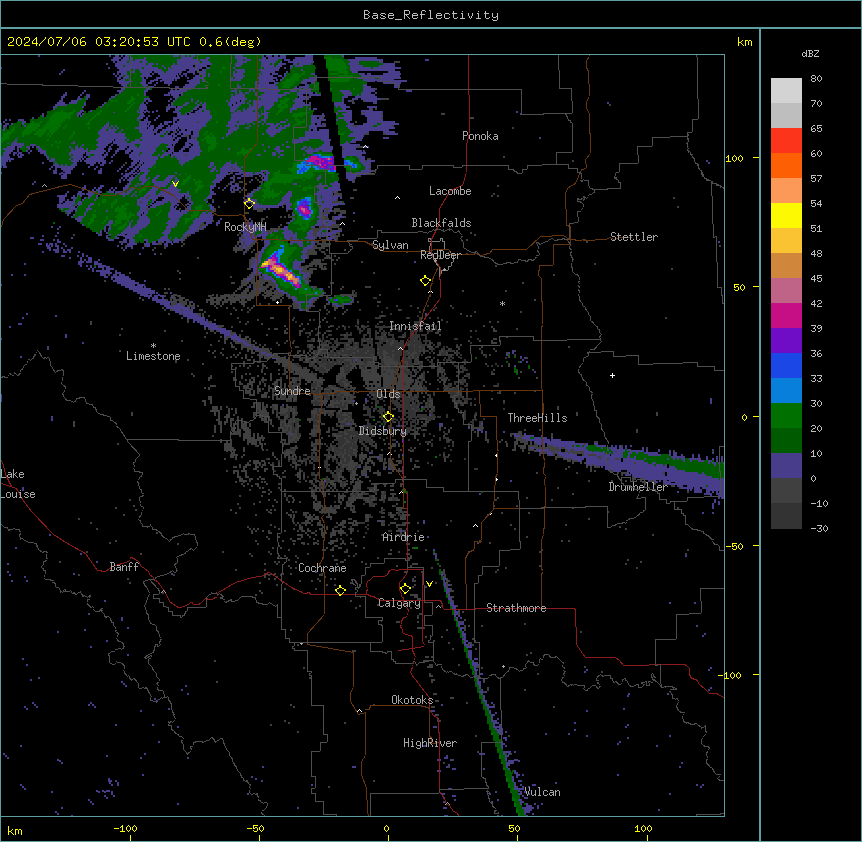Click the Strathmore label
862x842 pixels.
click(x=516, y=608)
